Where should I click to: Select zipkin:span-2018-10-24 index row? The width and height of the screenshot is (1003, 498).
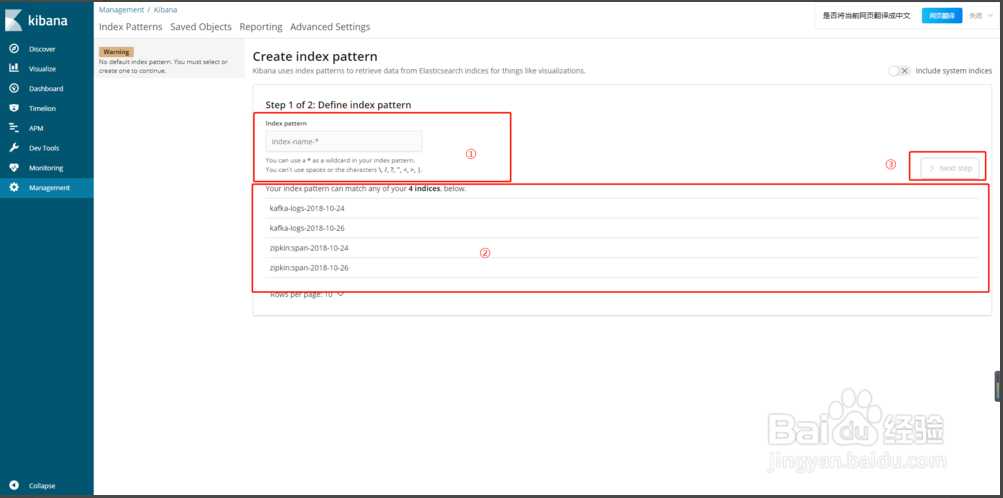click(624, 248)
